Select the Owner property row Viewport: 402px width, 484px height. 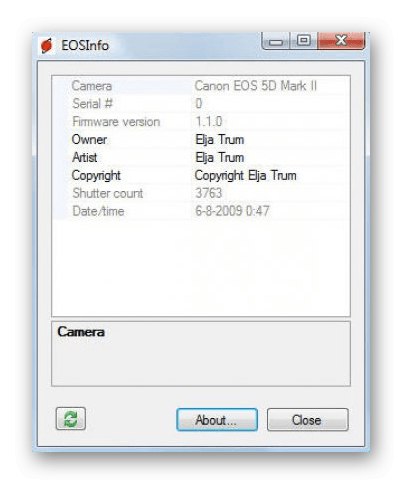pyautogui.click(x=201, y=140)
